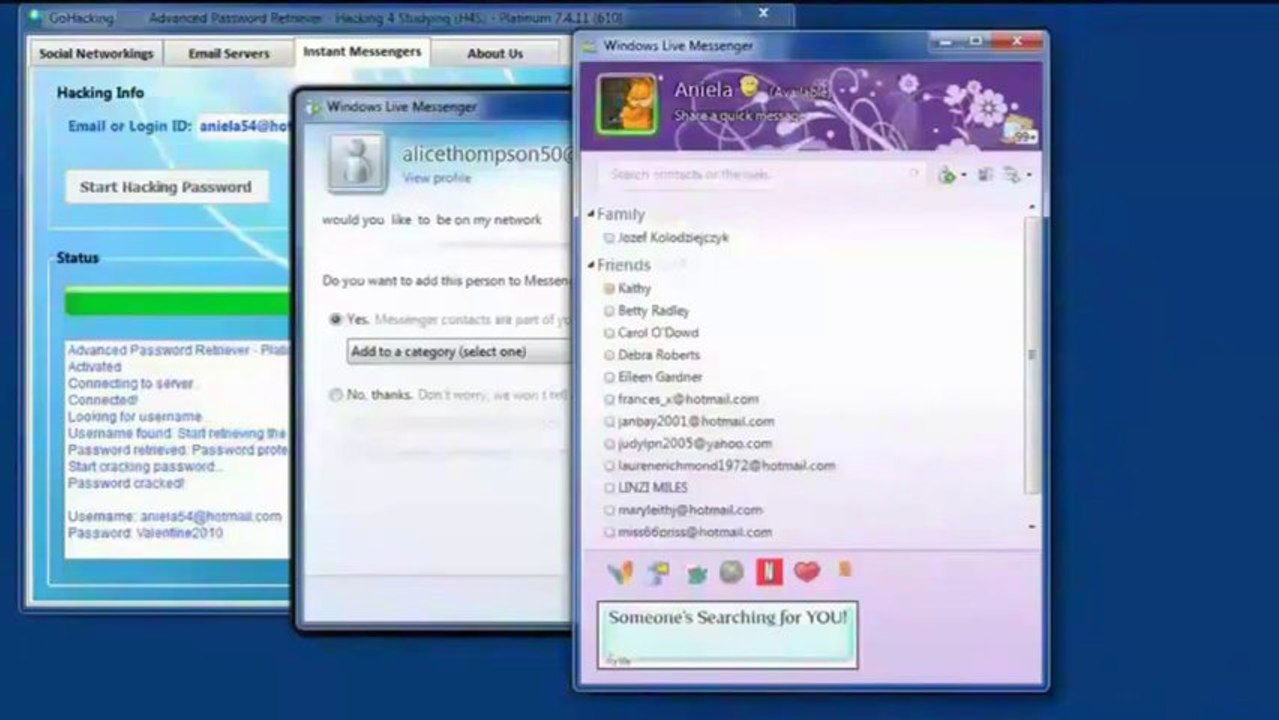Click the gray globe icon in bottom bar

732,573
